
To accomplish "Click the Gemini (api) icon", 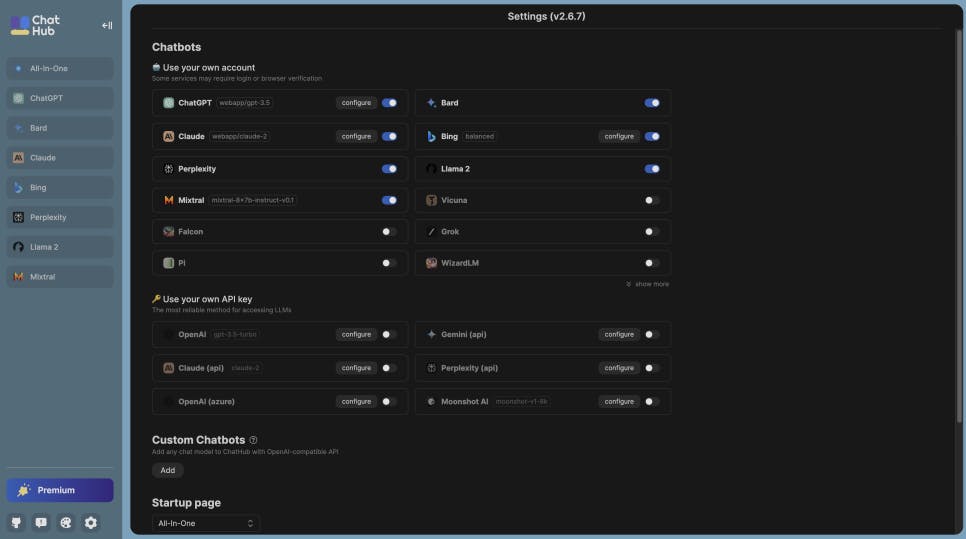I will [x=431, y=334].
